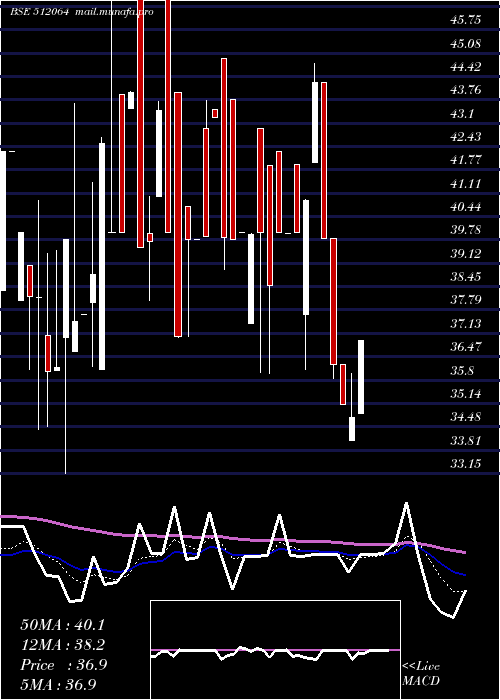The image size is (500, 700).
Task: Click the 39.78 price axis label
Action: (466, 230)
